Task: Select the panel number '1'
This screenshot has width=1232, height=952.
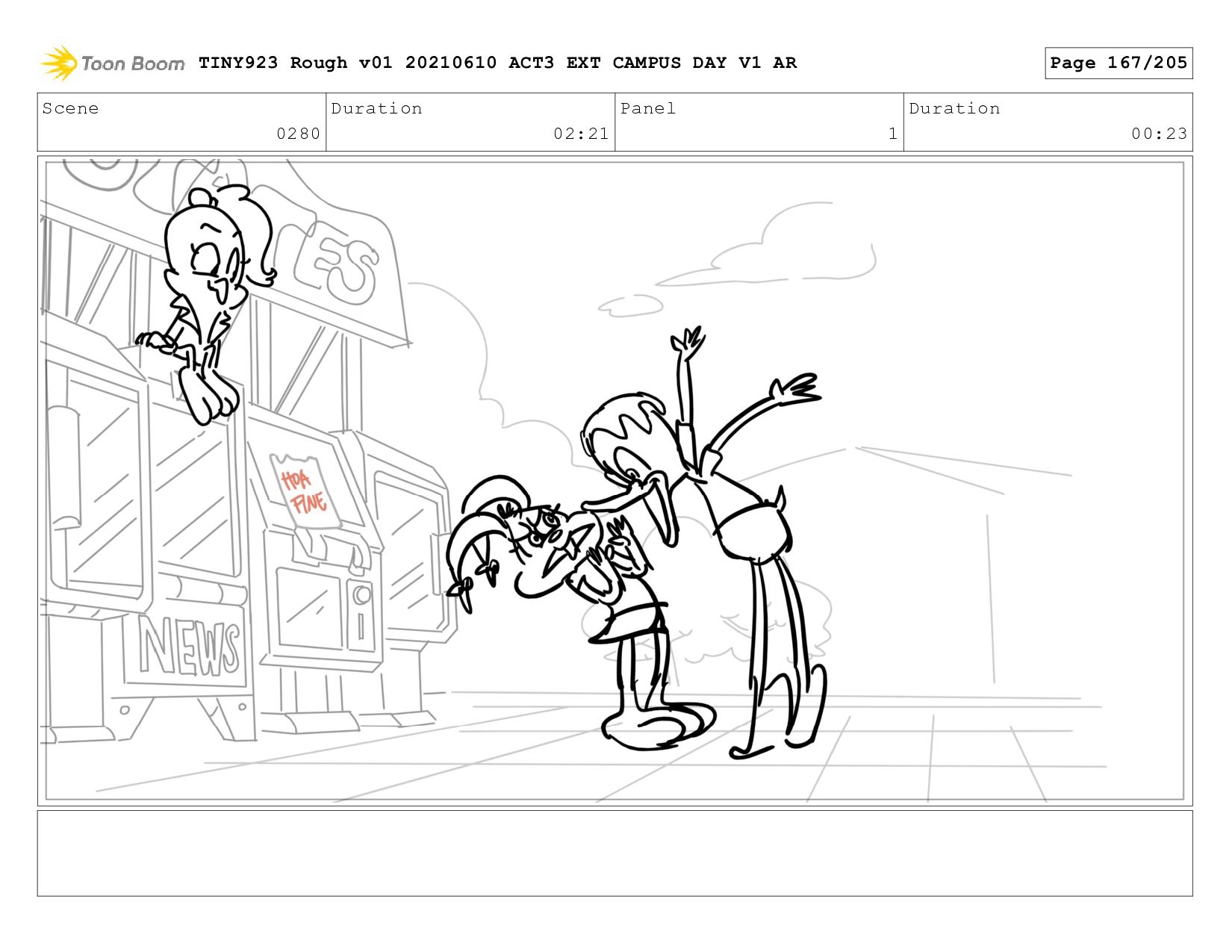Action: click(x=892, y=134)
